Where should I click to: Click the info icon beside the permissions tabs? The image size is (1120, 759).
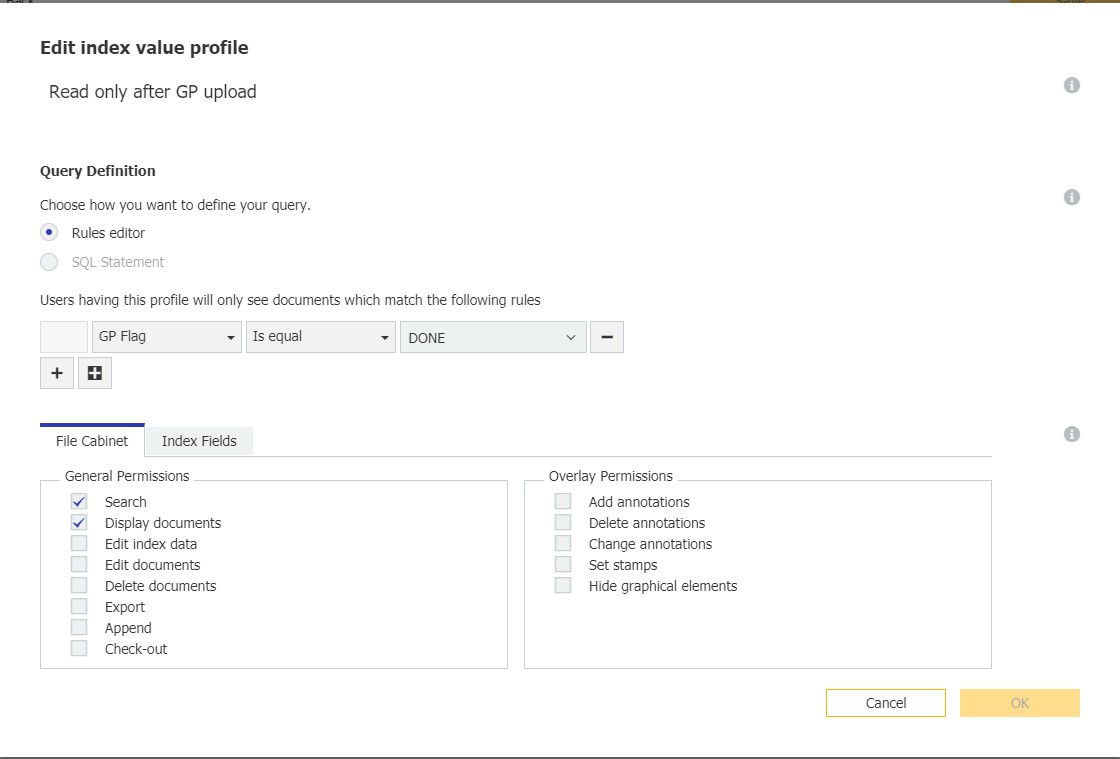pyautogui.click(x=1071, y=434)
